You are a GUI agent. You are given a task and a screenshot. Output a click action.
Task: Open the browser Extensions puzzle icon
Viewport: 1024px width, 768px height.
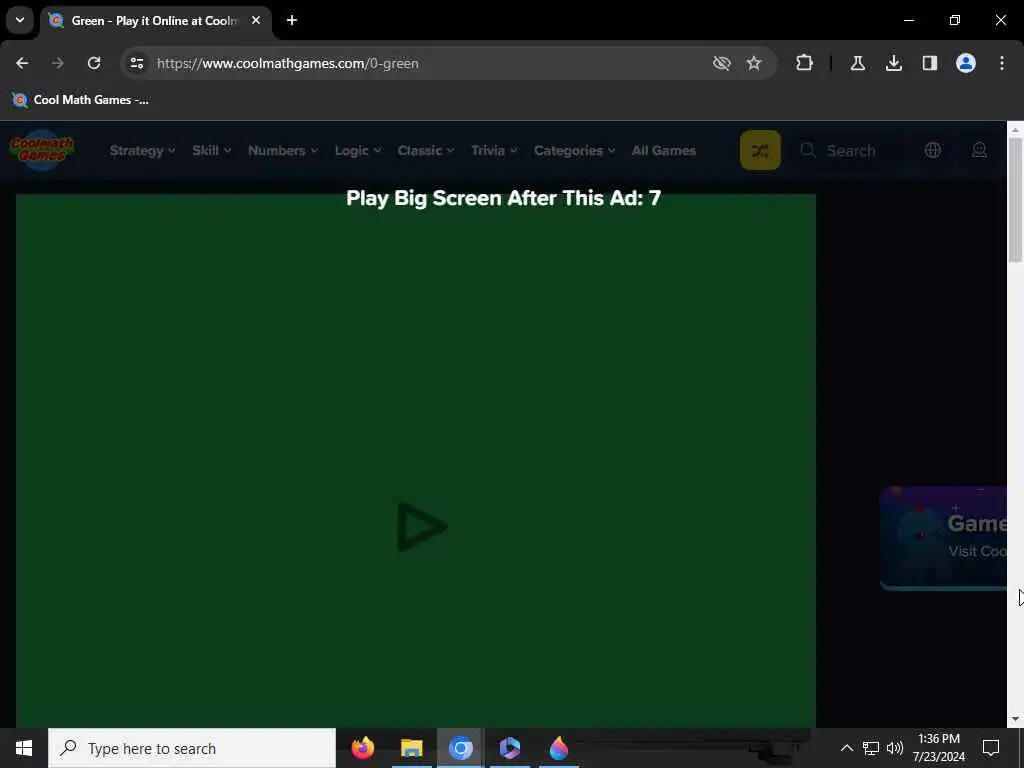coord(805,63)
